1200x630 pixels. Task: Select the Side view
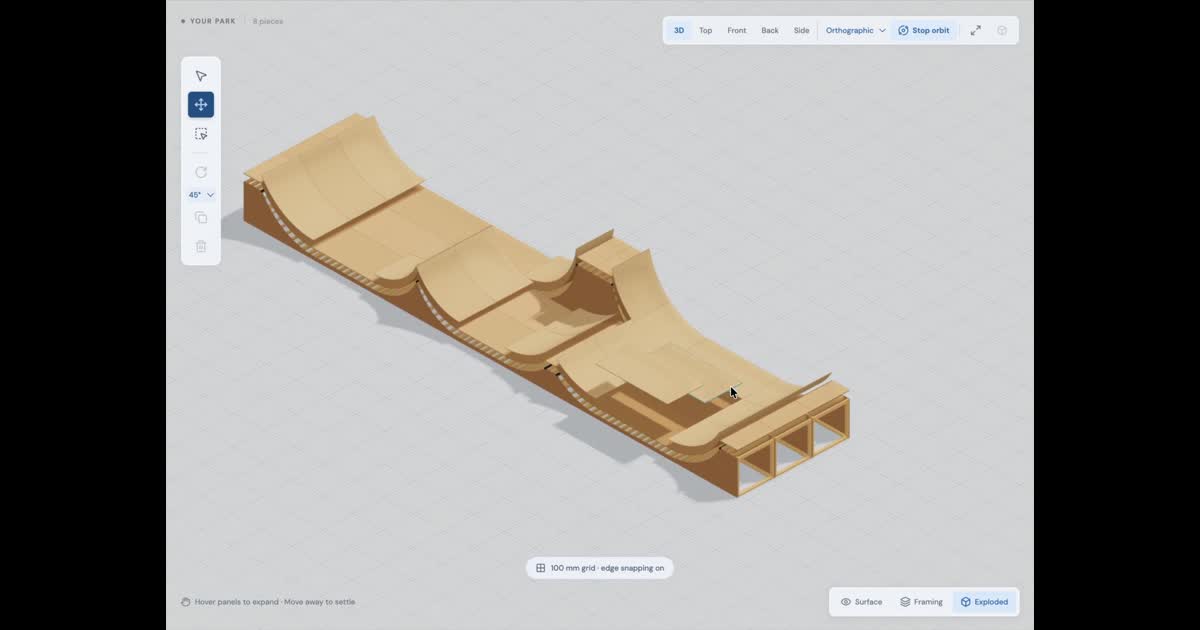802,31
